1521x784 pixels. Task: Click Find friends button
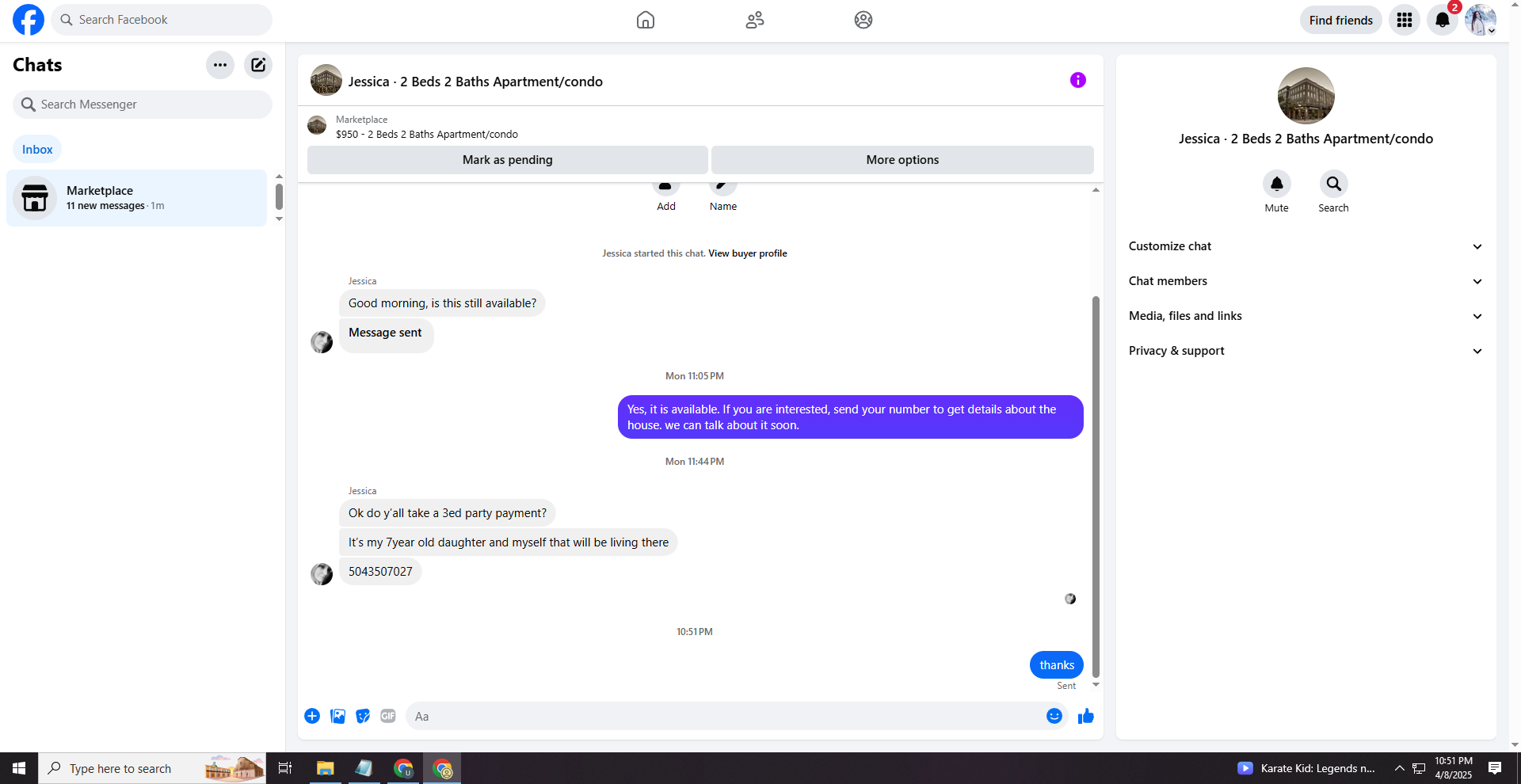(x=1340, y=20)
